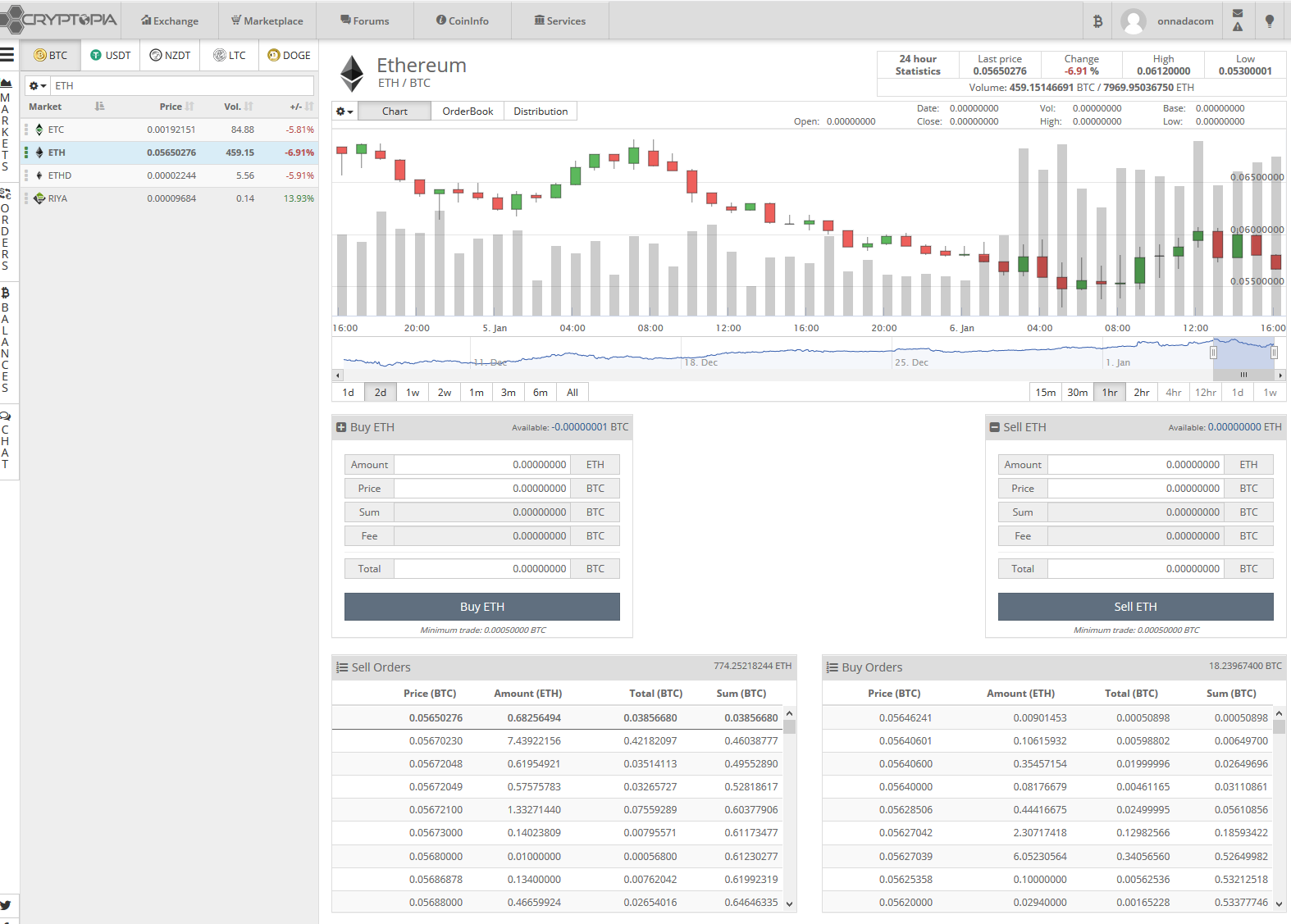Viewport: 1291px width, 924px height.
Task: Click the Twitter bird icon
Action: tap(6, 905)
